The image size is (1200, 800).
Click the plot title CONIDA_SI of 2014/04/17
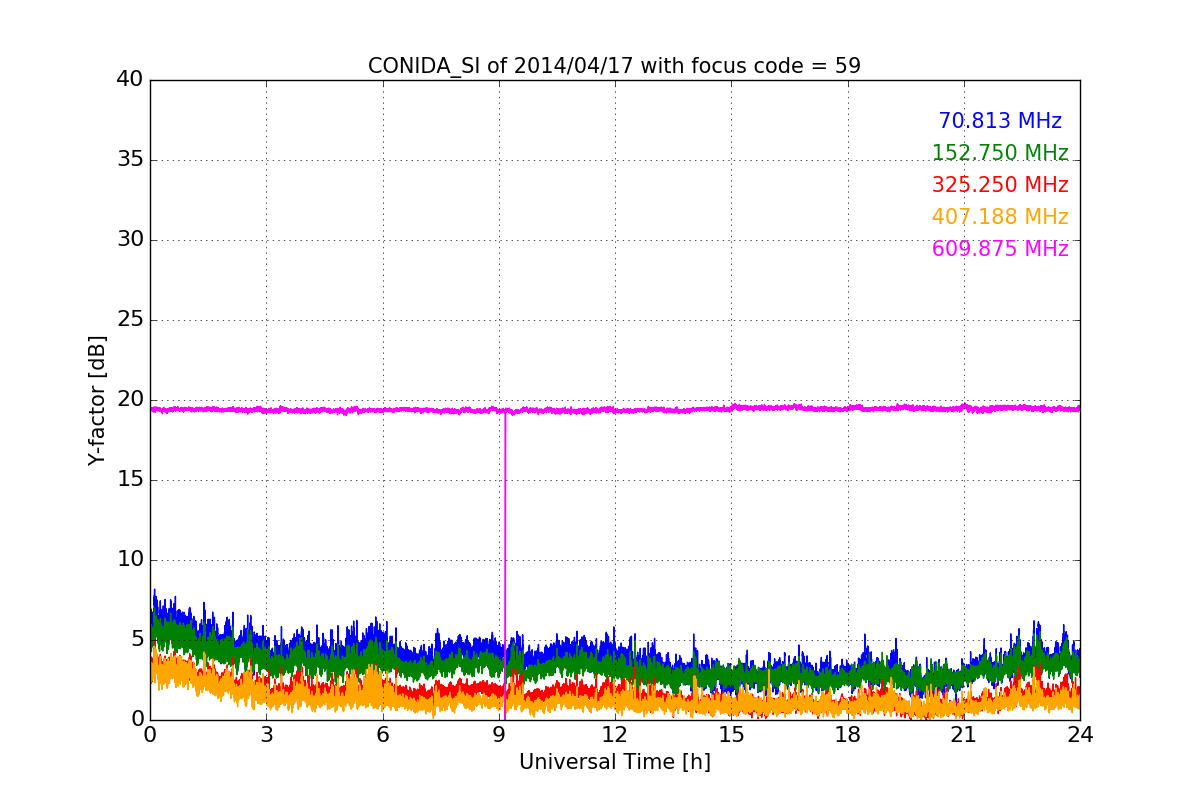point(614,66)
